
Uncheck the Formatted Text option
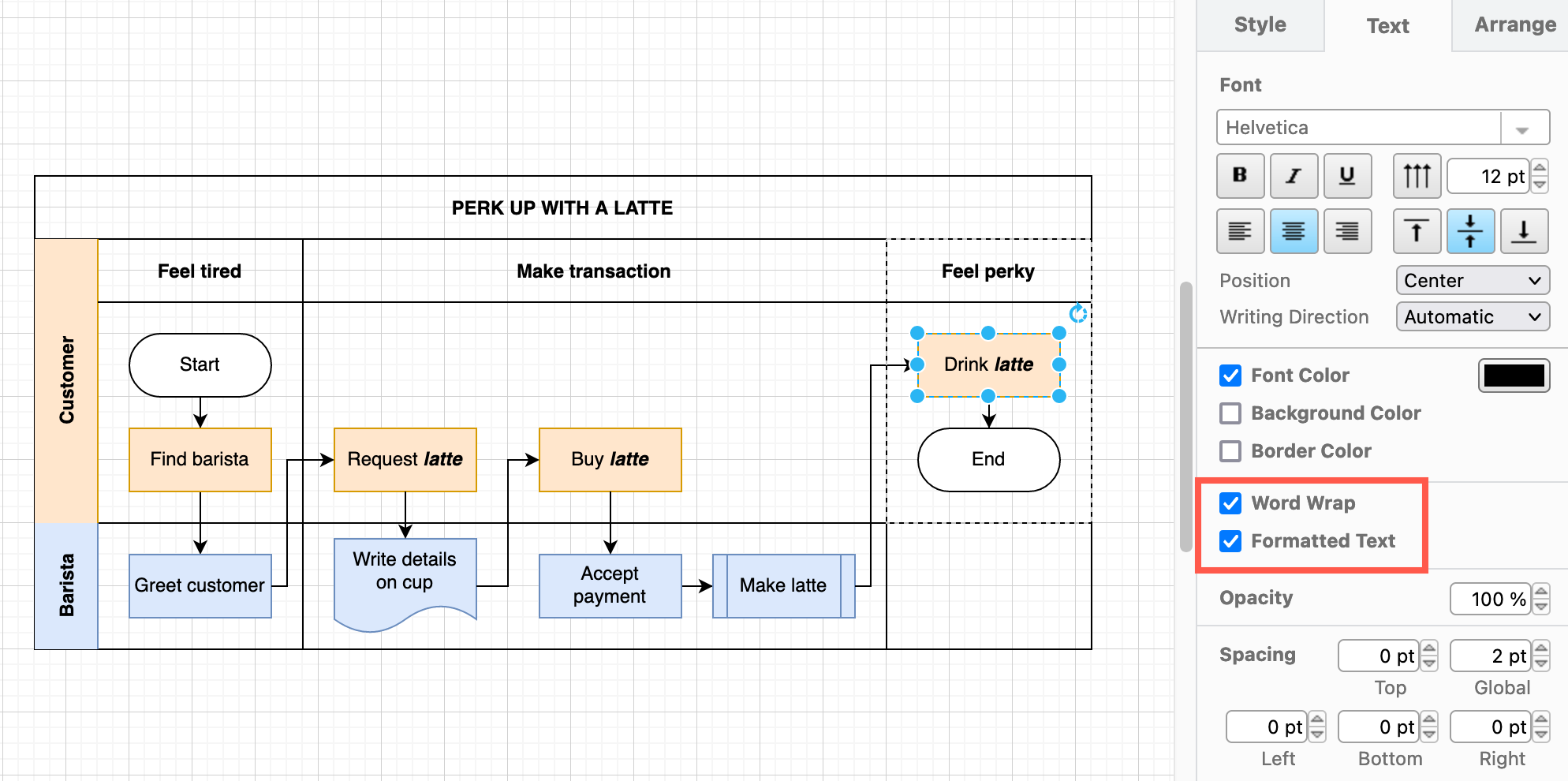[x=1230, y=541]
